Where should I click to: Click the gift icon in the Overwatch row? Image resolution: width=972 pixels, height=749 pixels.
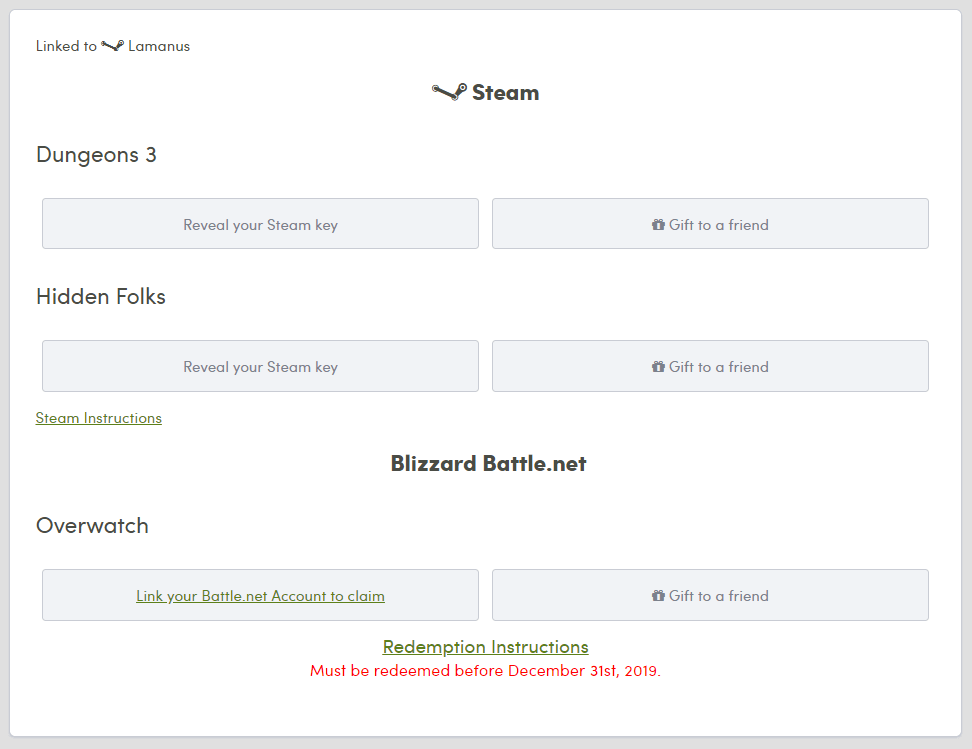(658, 596)
